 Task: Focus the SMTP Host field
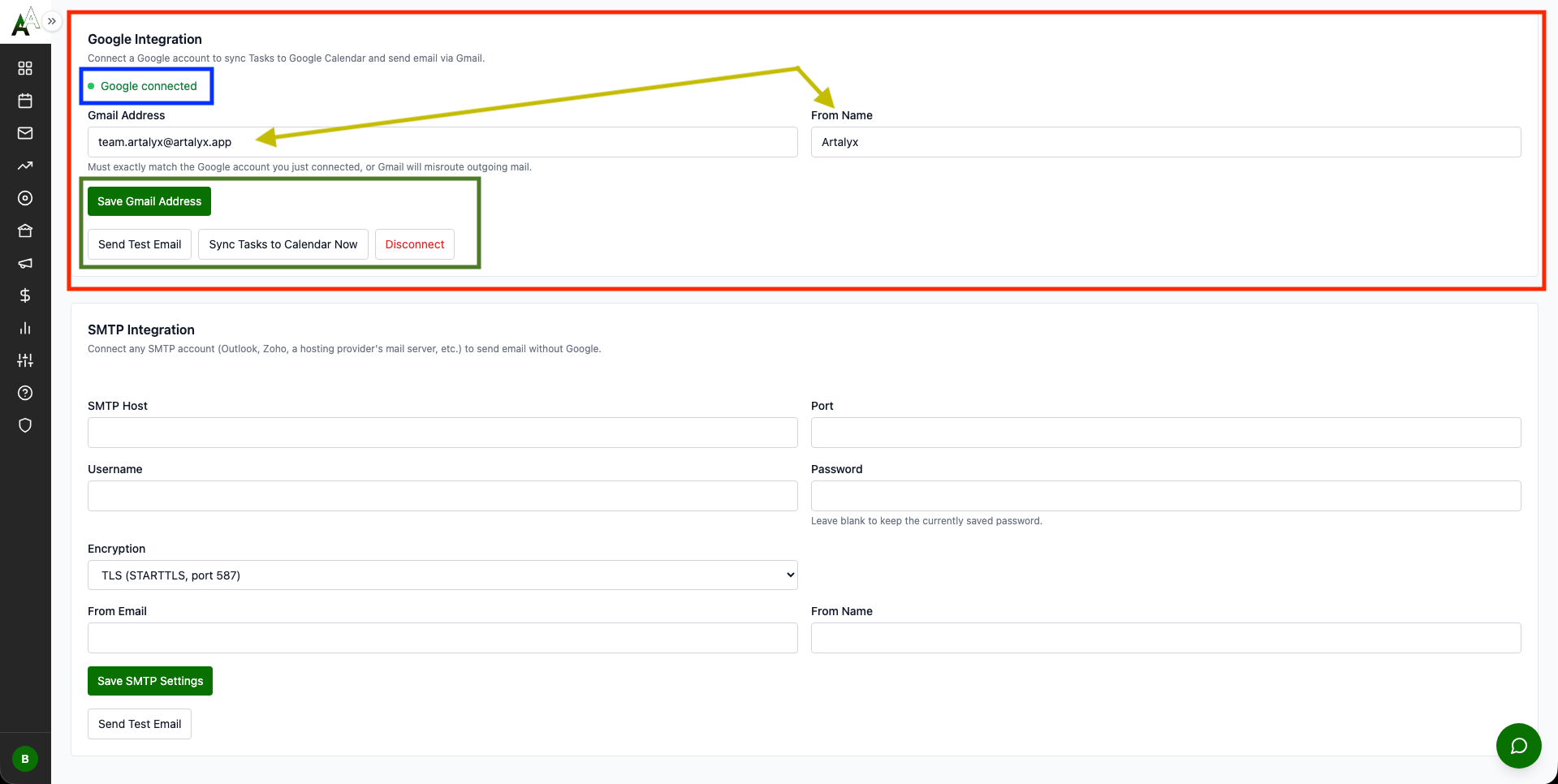(x=442, y=433)
